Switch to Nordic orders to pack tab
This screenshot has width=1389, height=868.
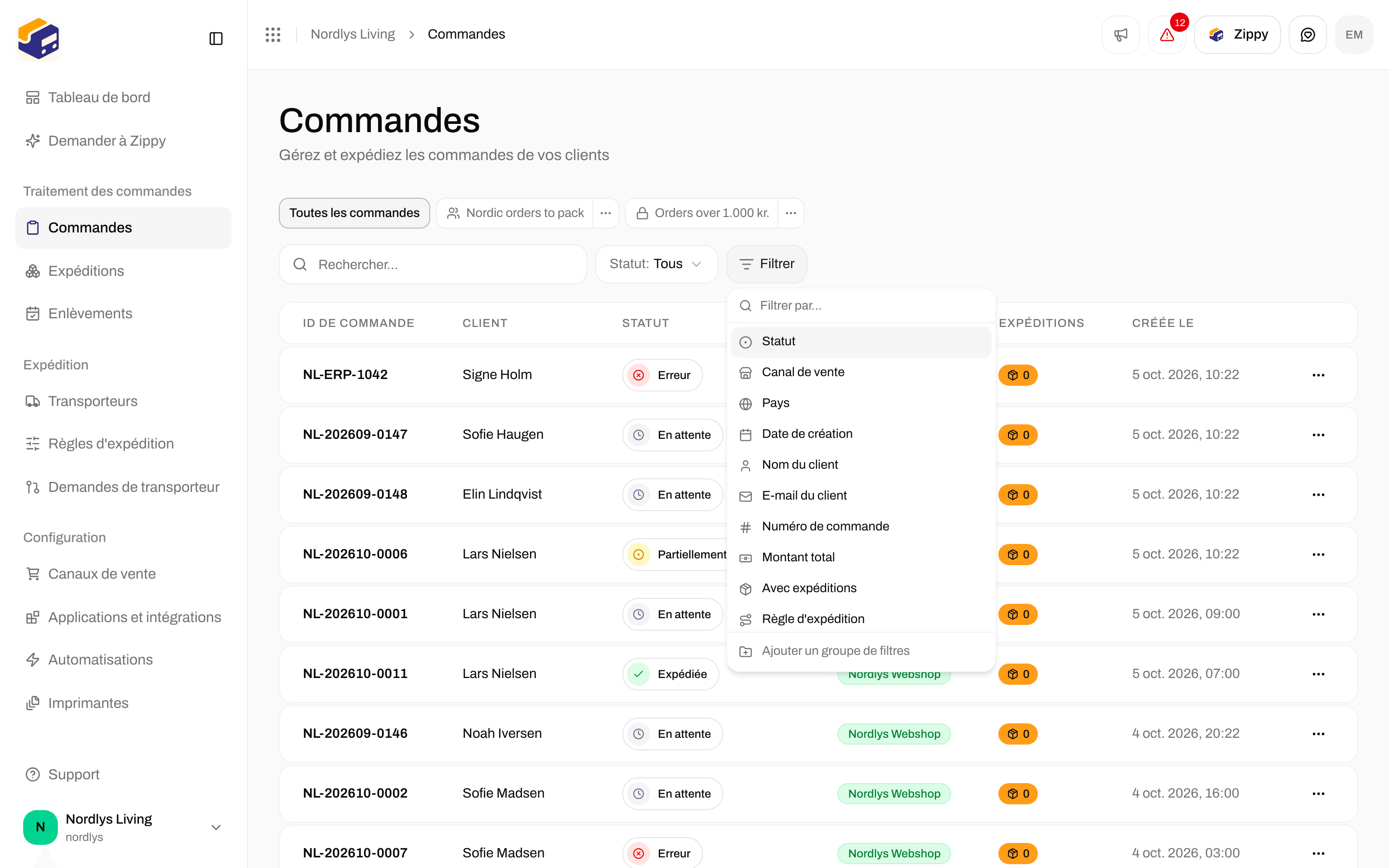tap(516, 213)
